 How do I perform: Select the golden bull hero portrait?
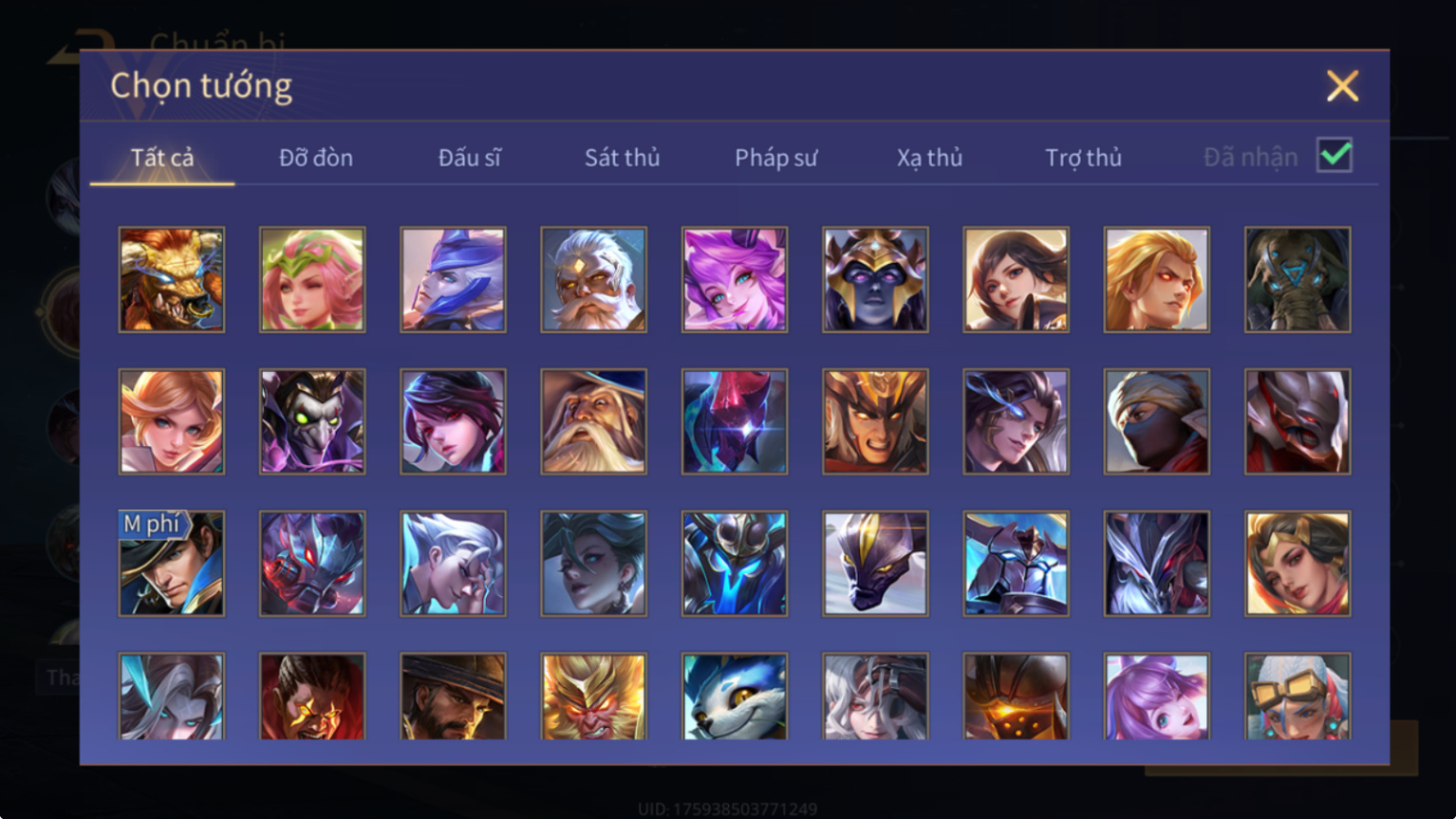(172, 279)
